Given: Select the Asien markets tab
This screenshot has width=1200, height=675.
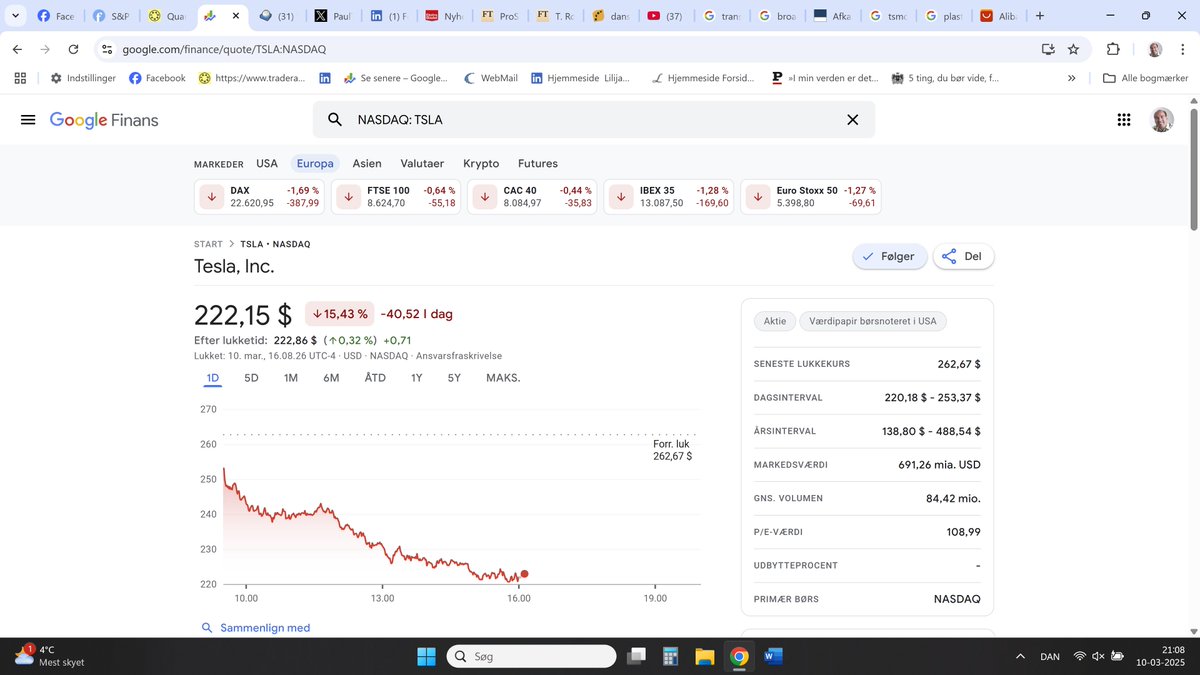Looking at the screenshot, I should (367, 163).
